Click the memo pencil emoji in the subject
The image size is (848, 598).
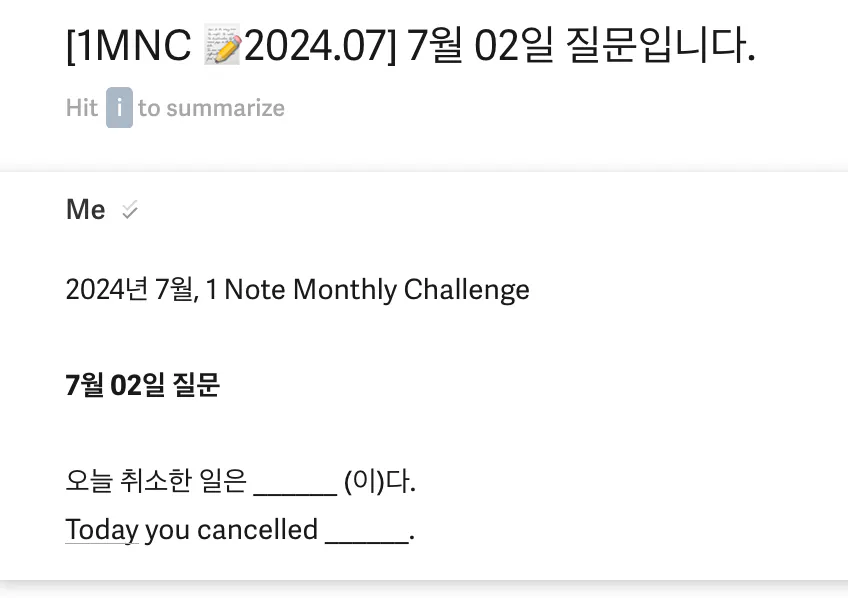click(222, 45)
